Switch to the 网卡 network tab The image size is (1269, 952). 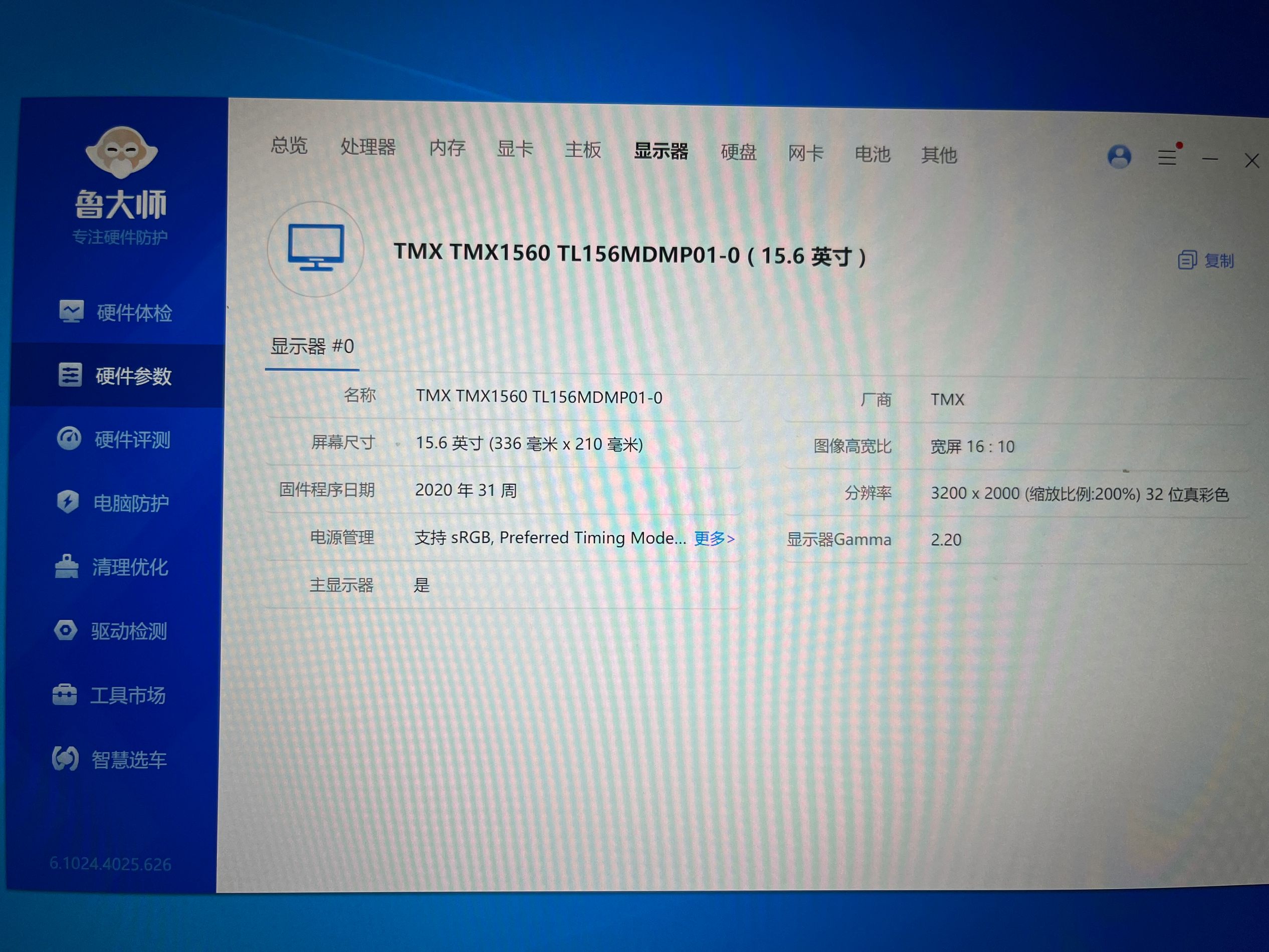[806, 154]
